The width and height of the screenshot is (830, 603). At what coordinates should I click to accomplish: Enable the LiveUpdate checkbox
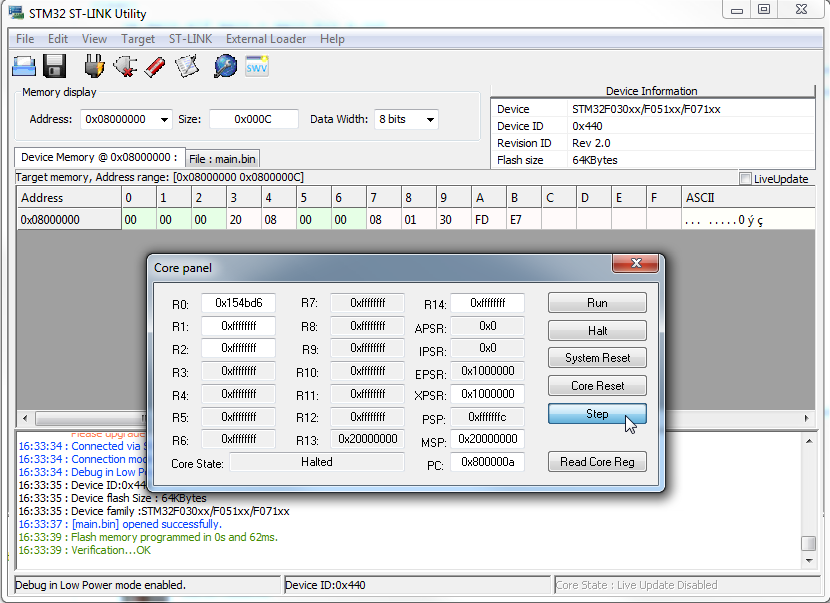tap(745, 179)
